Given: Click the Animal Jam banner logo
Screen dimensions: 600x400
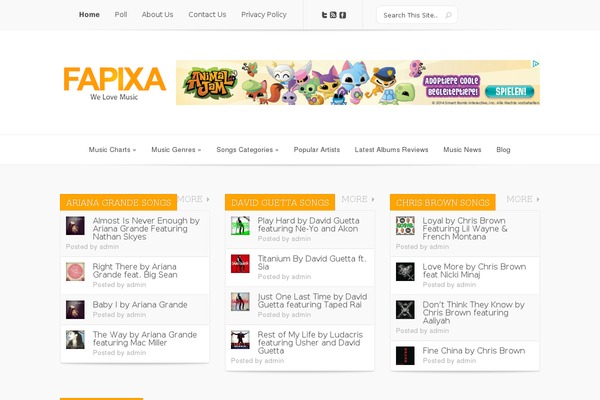Looking at the screenshot, I should [209, 83].
